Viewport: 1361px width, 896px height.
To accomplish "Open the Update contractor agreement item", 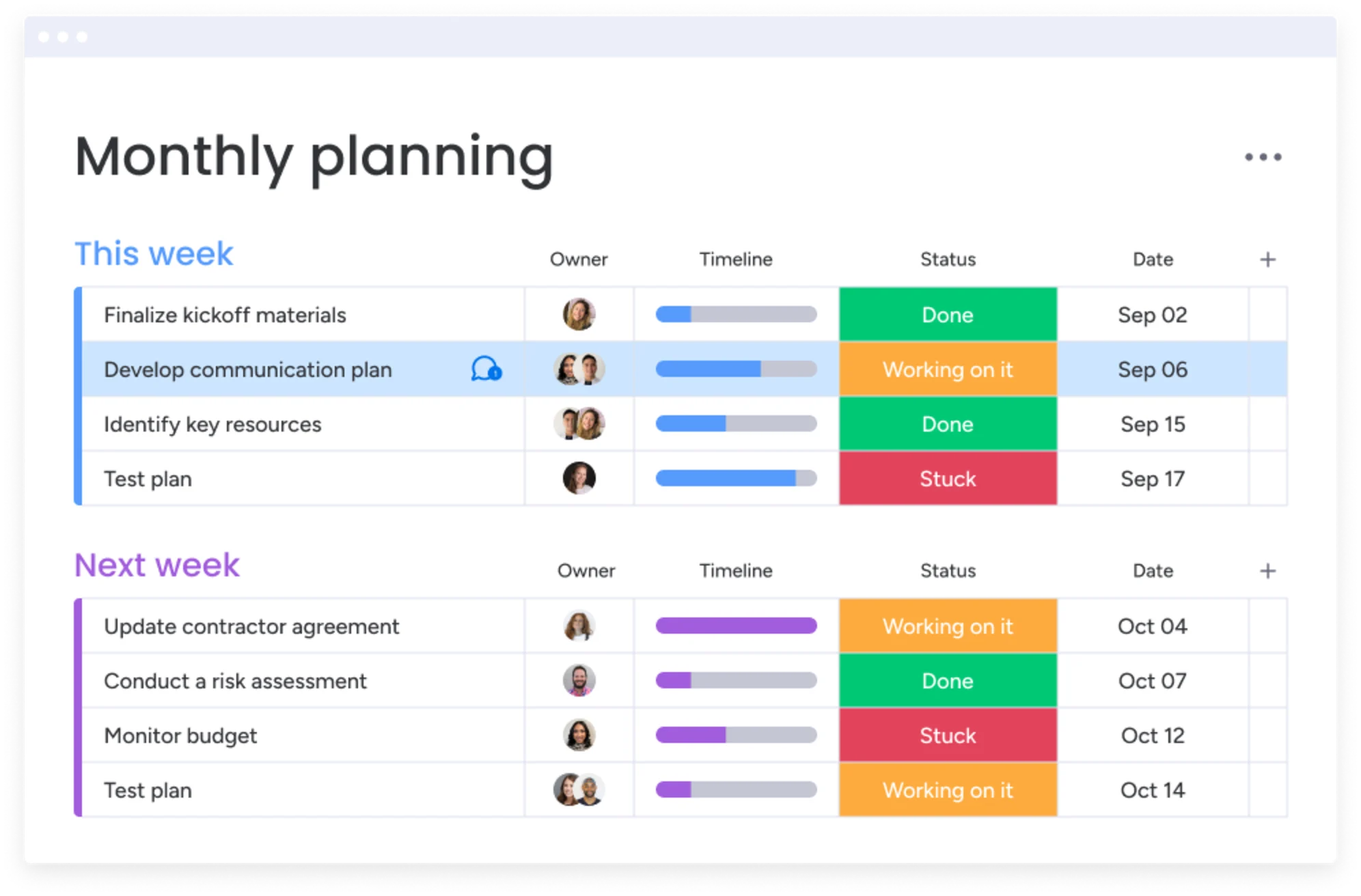I will pyautogui.click(x=251, y=626).
